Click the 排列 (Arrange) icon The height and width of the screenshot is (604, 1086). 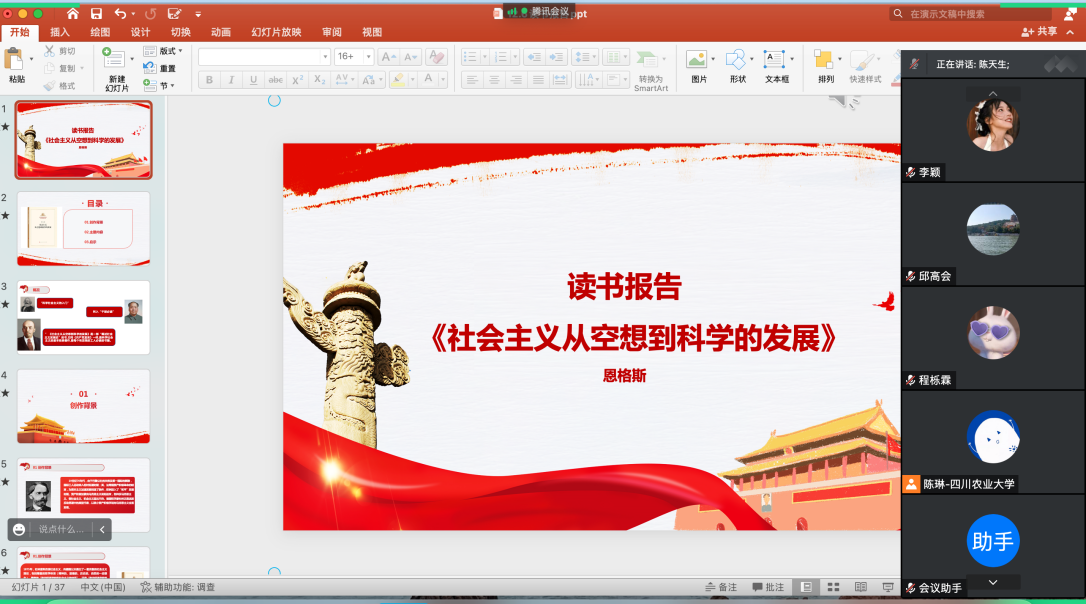click(824, 60)
